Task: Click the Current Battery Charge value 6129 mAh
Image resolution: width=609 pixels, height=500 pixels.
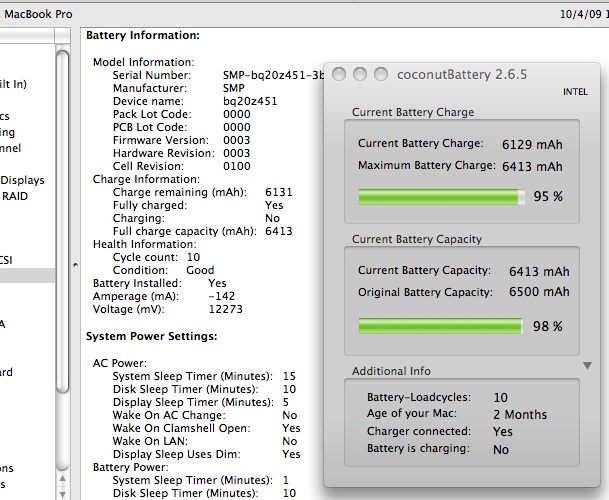Action: point(532,145)
